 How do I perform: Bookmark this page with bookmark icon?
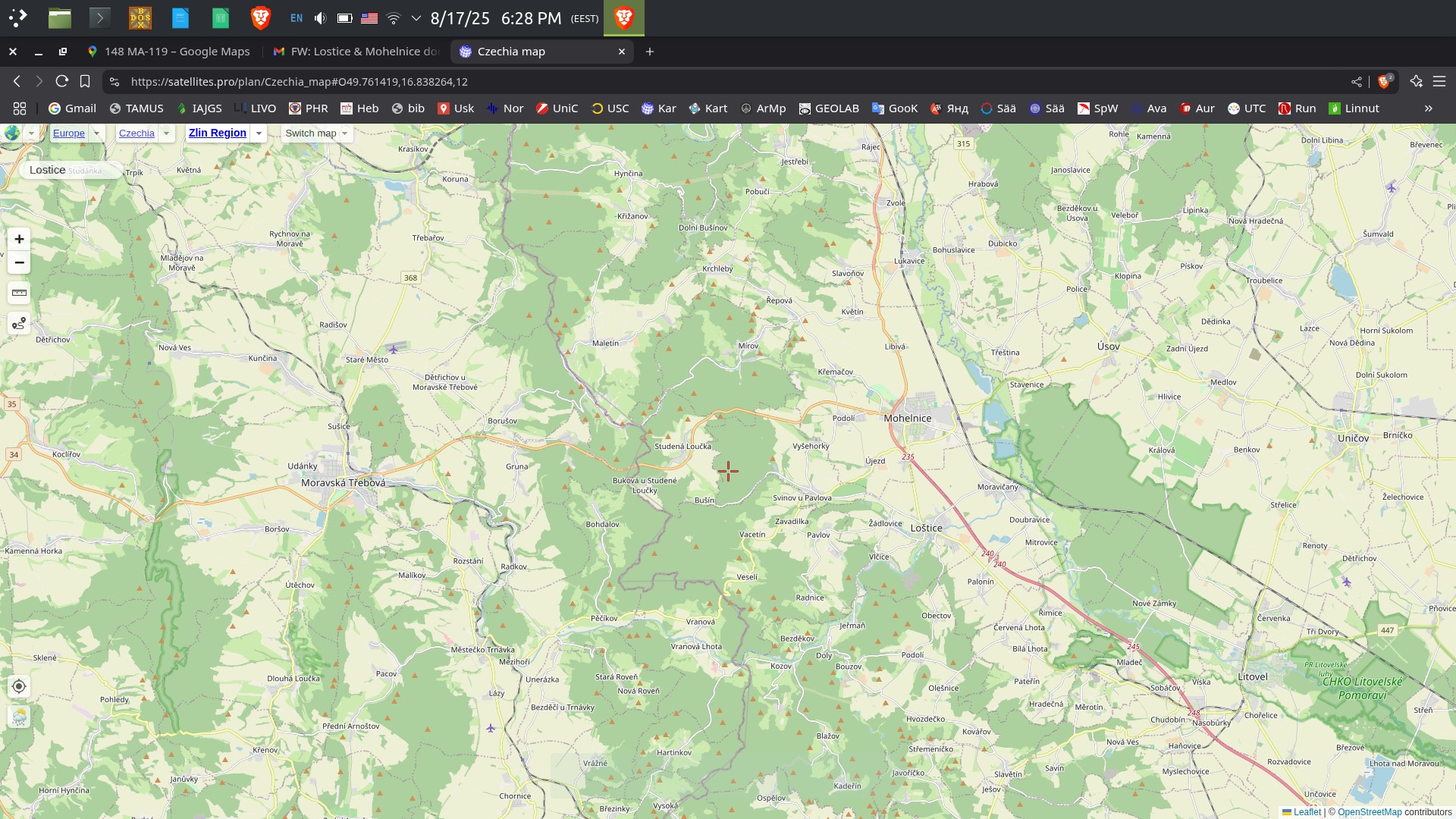[85, 81]
